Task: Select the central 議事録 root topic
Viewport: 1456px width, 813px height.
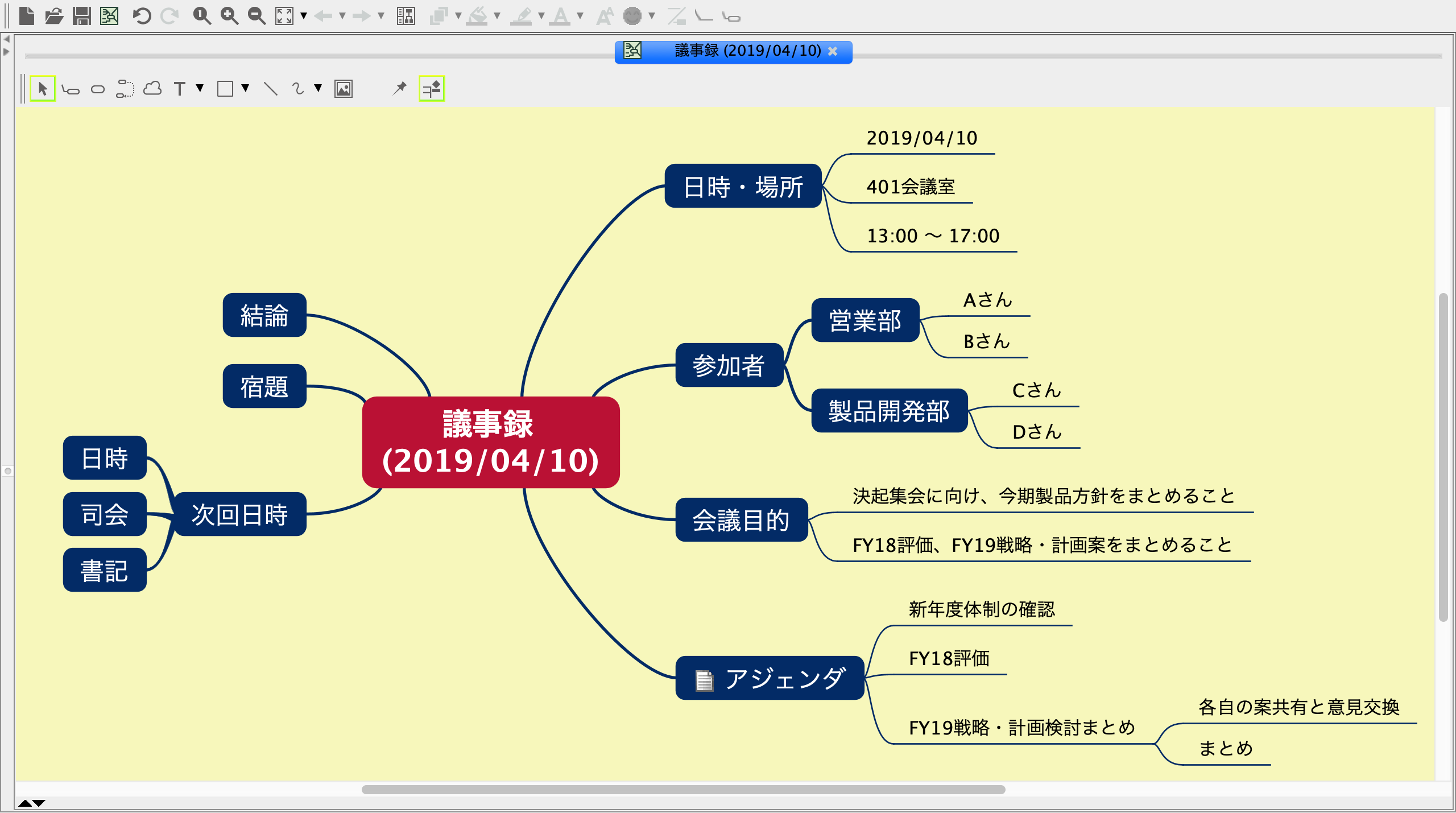Action: coord(491,442)
